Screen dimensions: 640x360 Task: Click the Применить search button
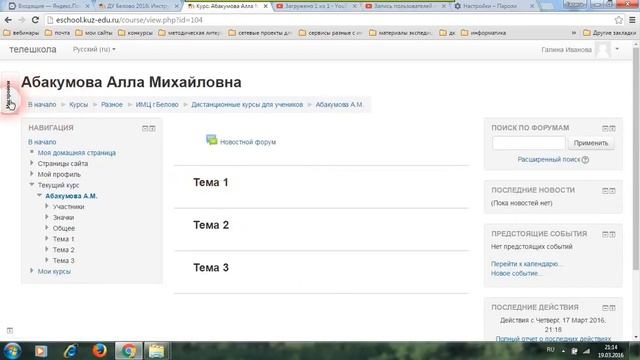[591, 143]
